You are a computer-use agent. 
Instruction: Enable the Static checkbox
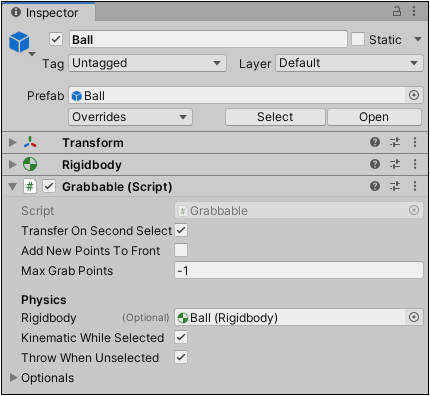point(358,39)
